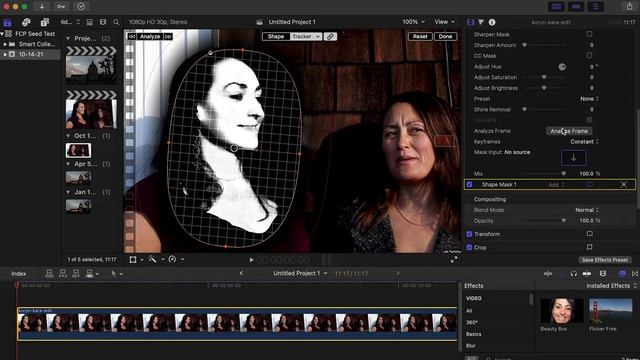Open the Untitled Project 1 timeline dropdown
The height and width of the screenshot is (360, 640).
(300, 273)
